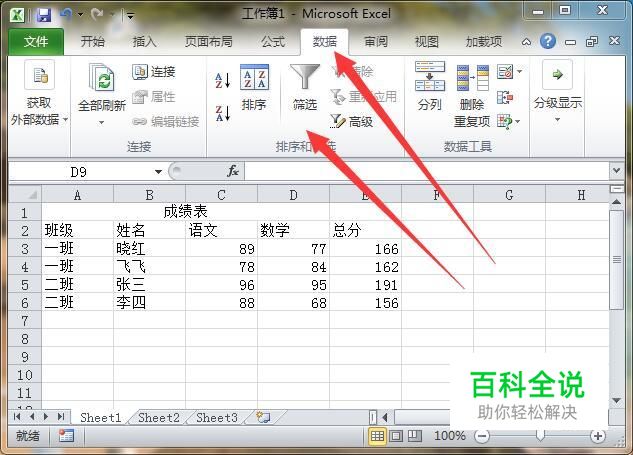
Task: Click the 分列 text to columns icon
Action: 430,75
